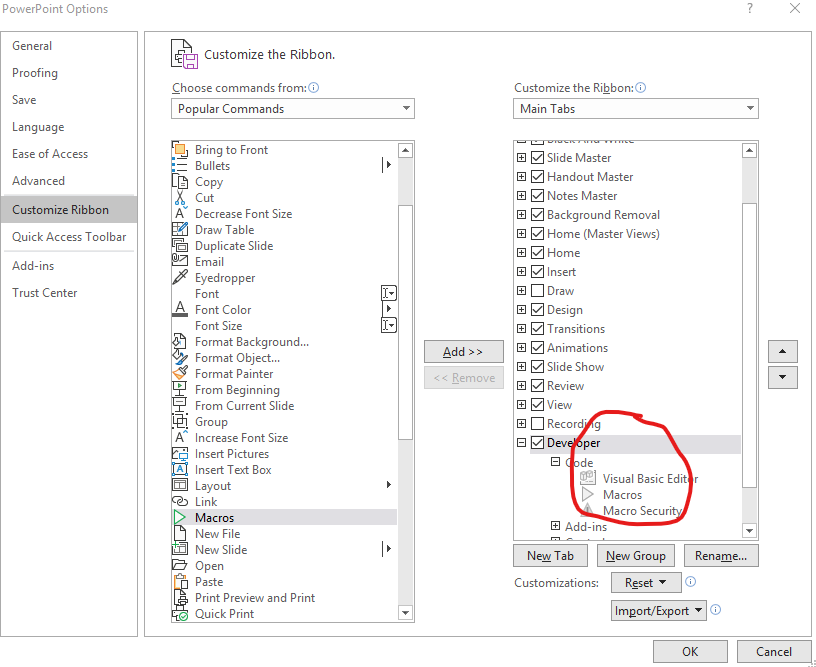Click the Insert Text Box icon

[x=180, y=470]
